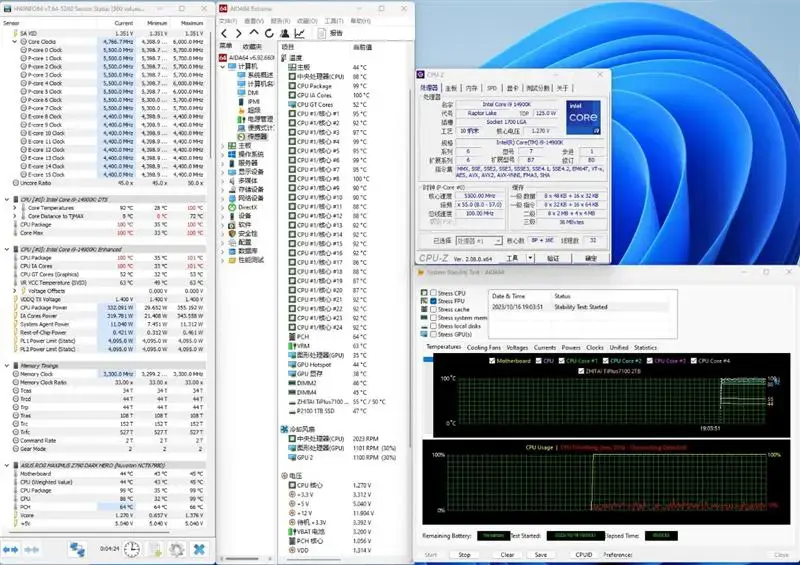
Task: Uncheck the Stress FPU checkbox
Action: pos(431,301)
